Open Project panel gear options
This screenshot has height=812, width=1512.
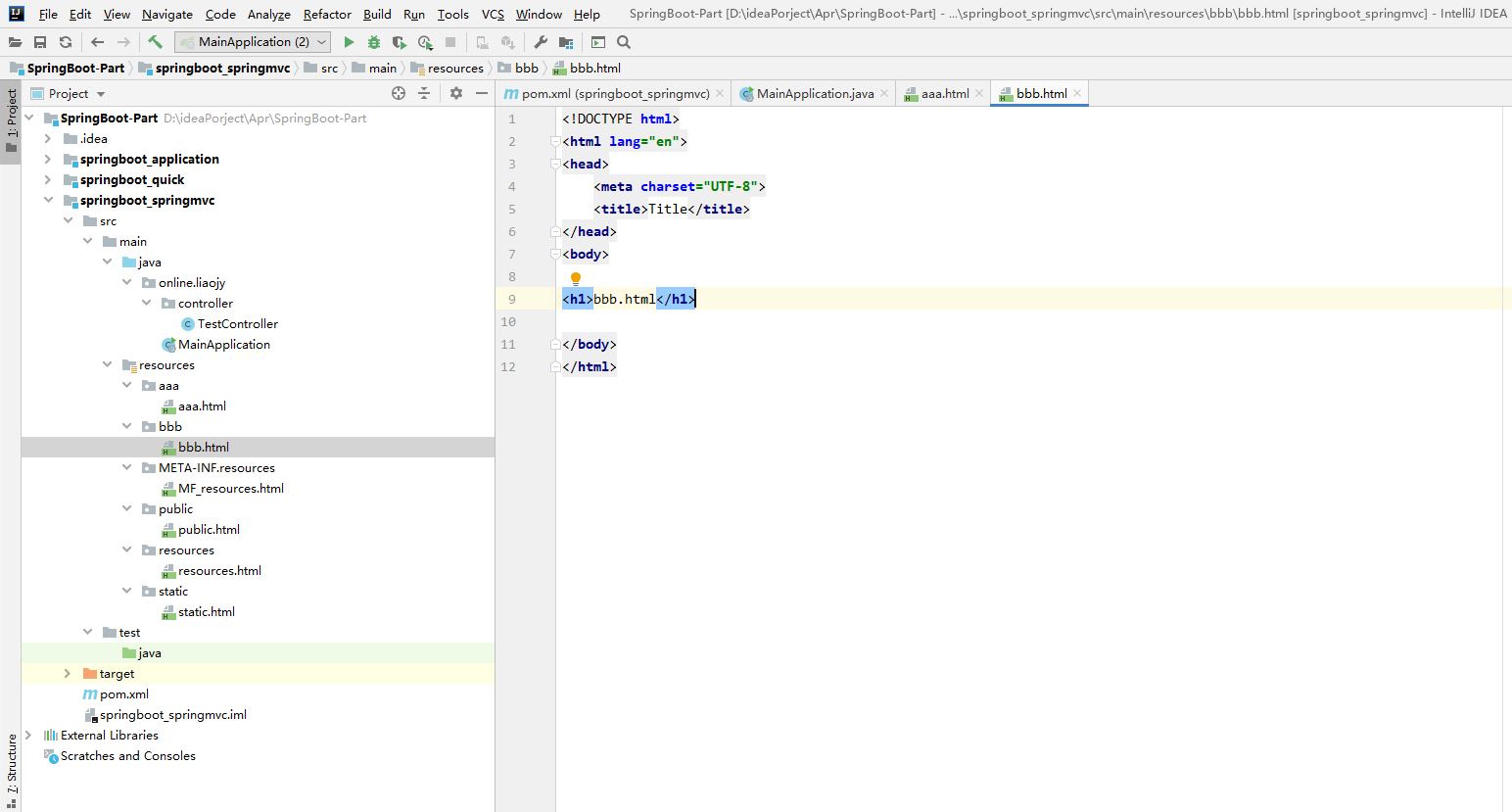[x=456, y=93]
